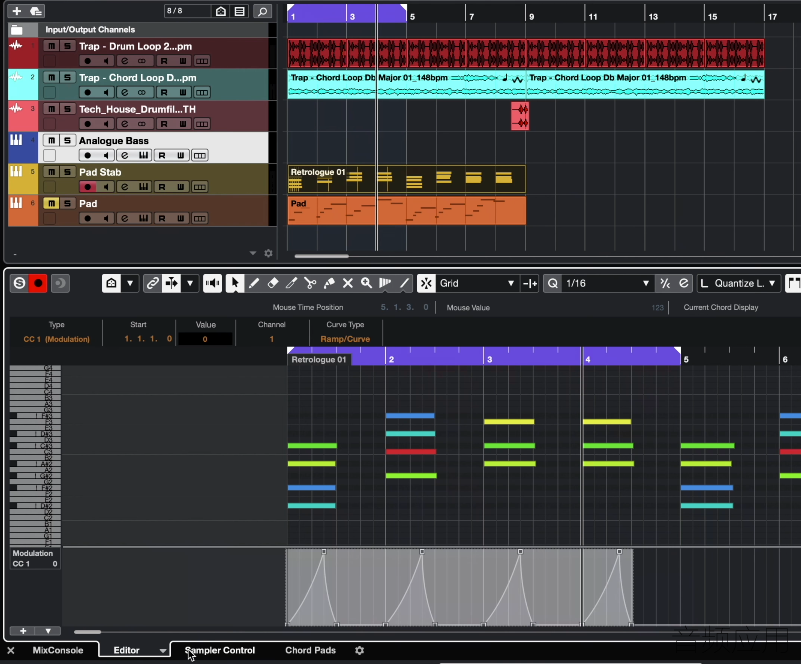Click the find tracks magnifier icon
The image size is (801, 664).
262,11
